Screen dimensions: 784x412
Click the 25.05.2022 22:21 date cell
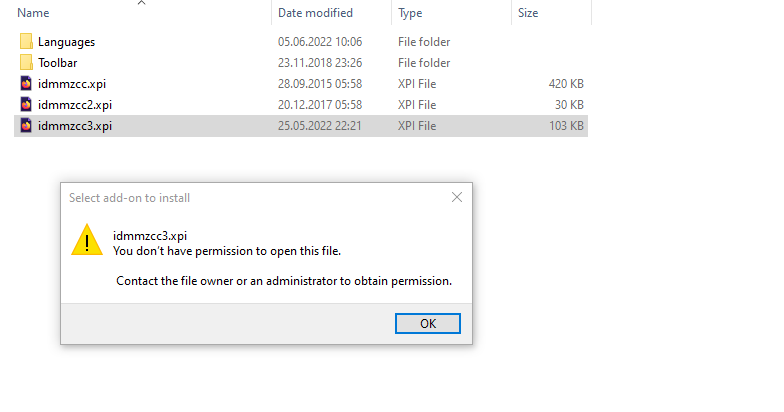click(x=320, y=126)
